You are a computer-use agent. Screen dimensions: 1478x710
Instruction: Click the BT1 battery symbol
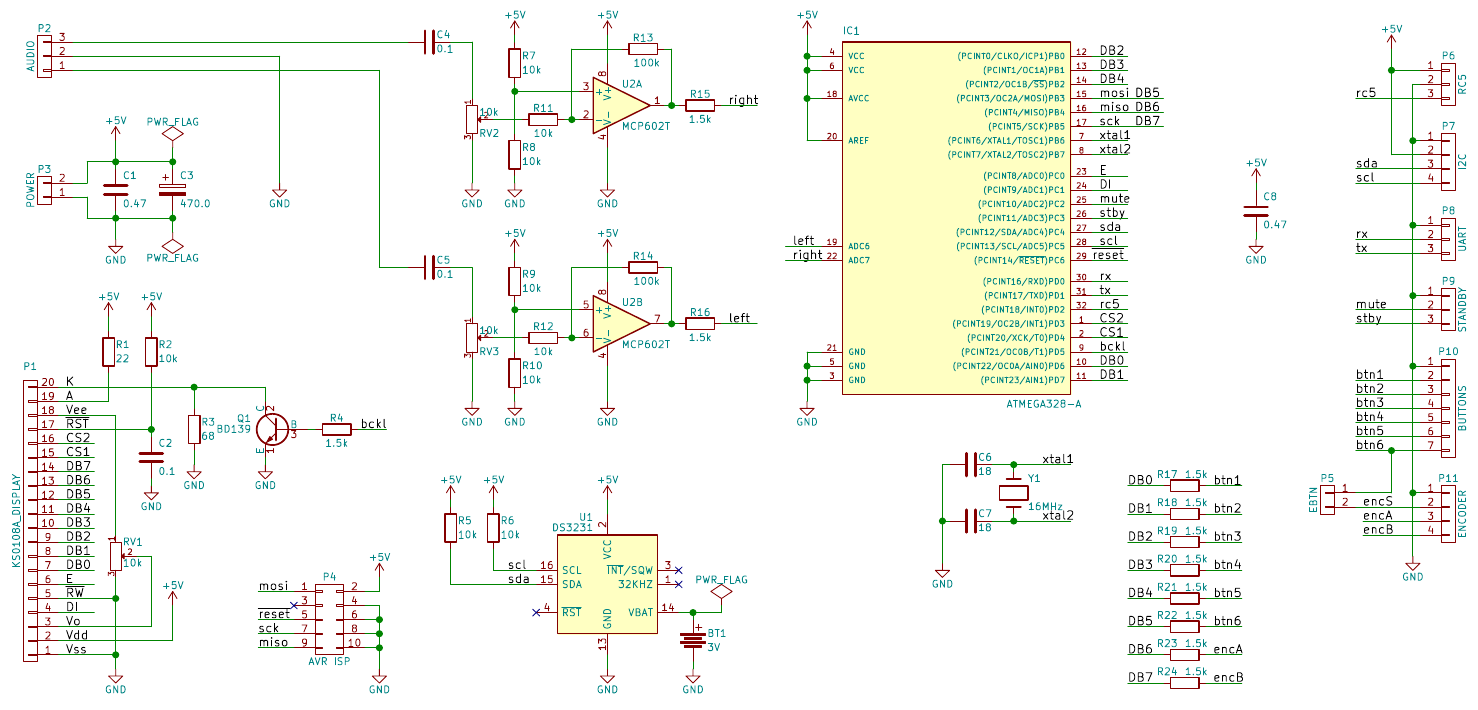[x=692, y=638]
